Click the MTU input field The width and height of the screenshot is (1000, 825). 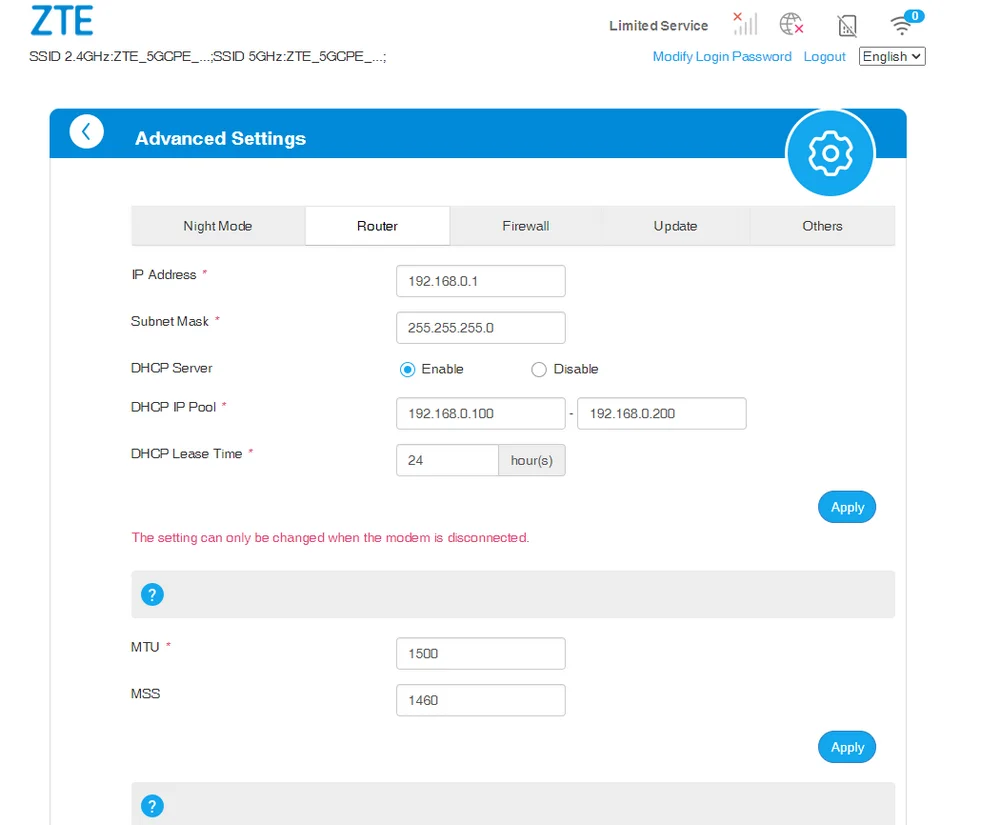point(481,654)
